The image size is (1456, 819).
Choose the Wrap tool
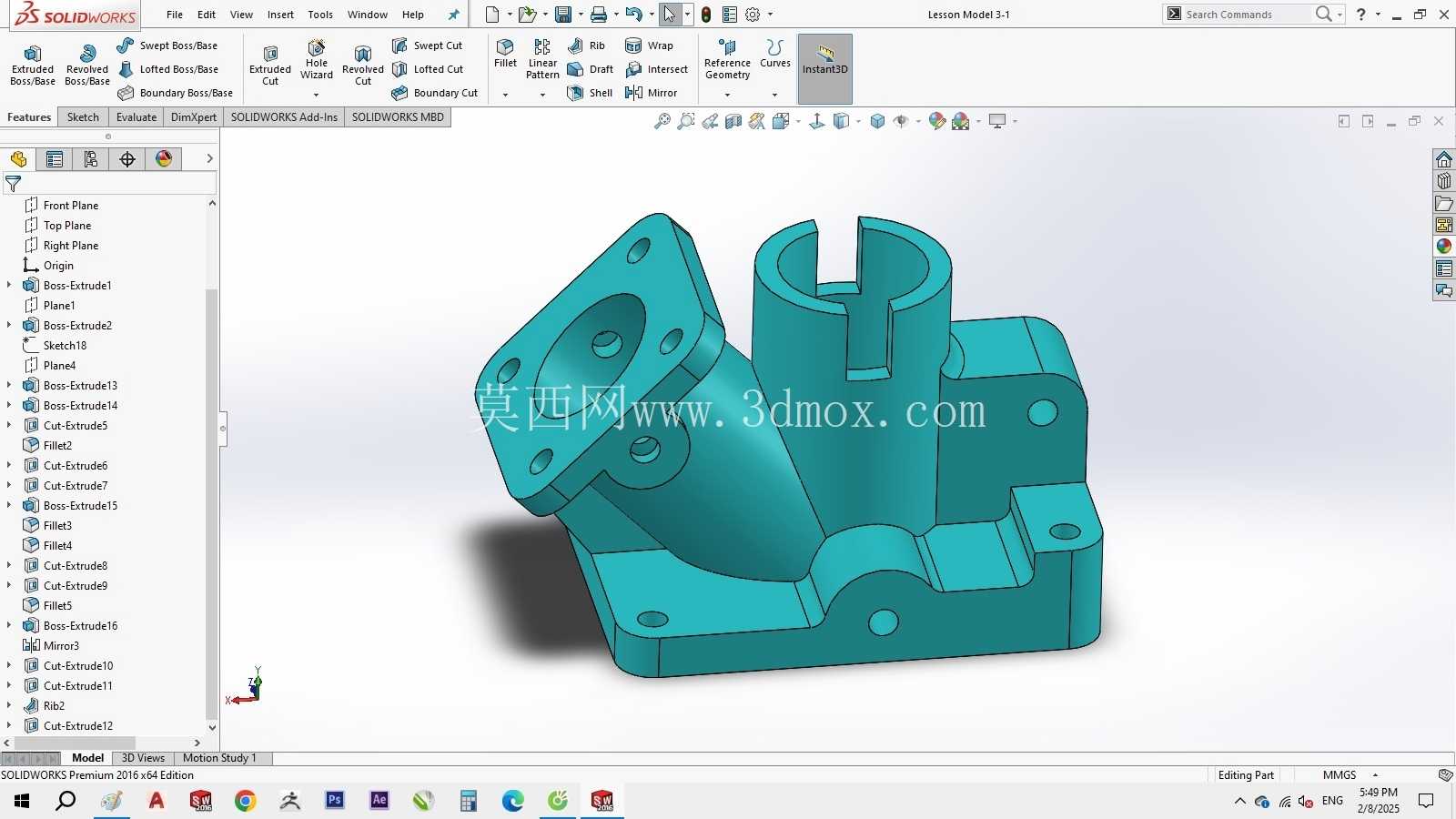click(650, 45)
